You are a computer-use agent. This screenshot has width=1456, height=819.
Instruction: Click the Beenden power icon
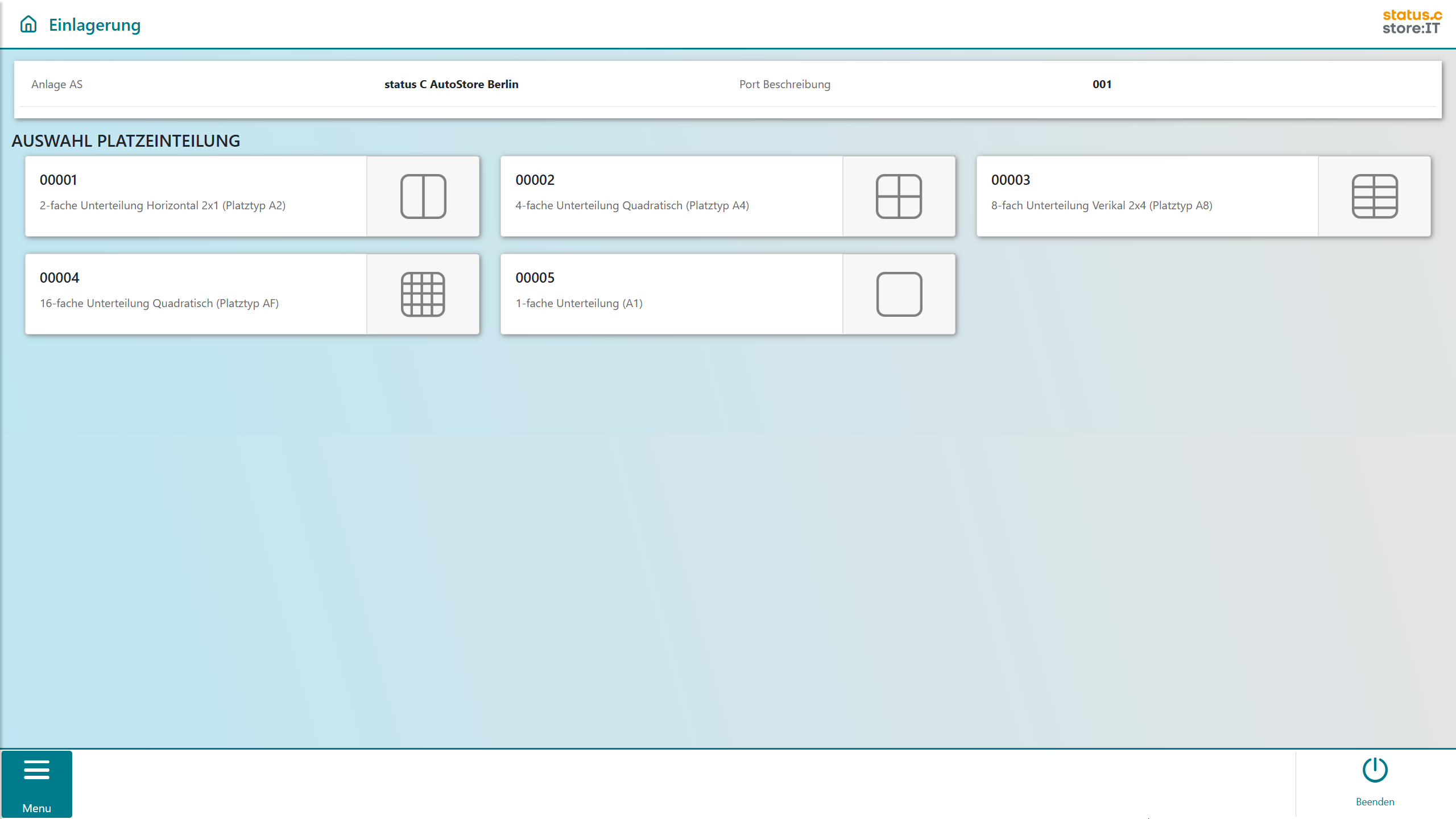(x=1375, y=770)
